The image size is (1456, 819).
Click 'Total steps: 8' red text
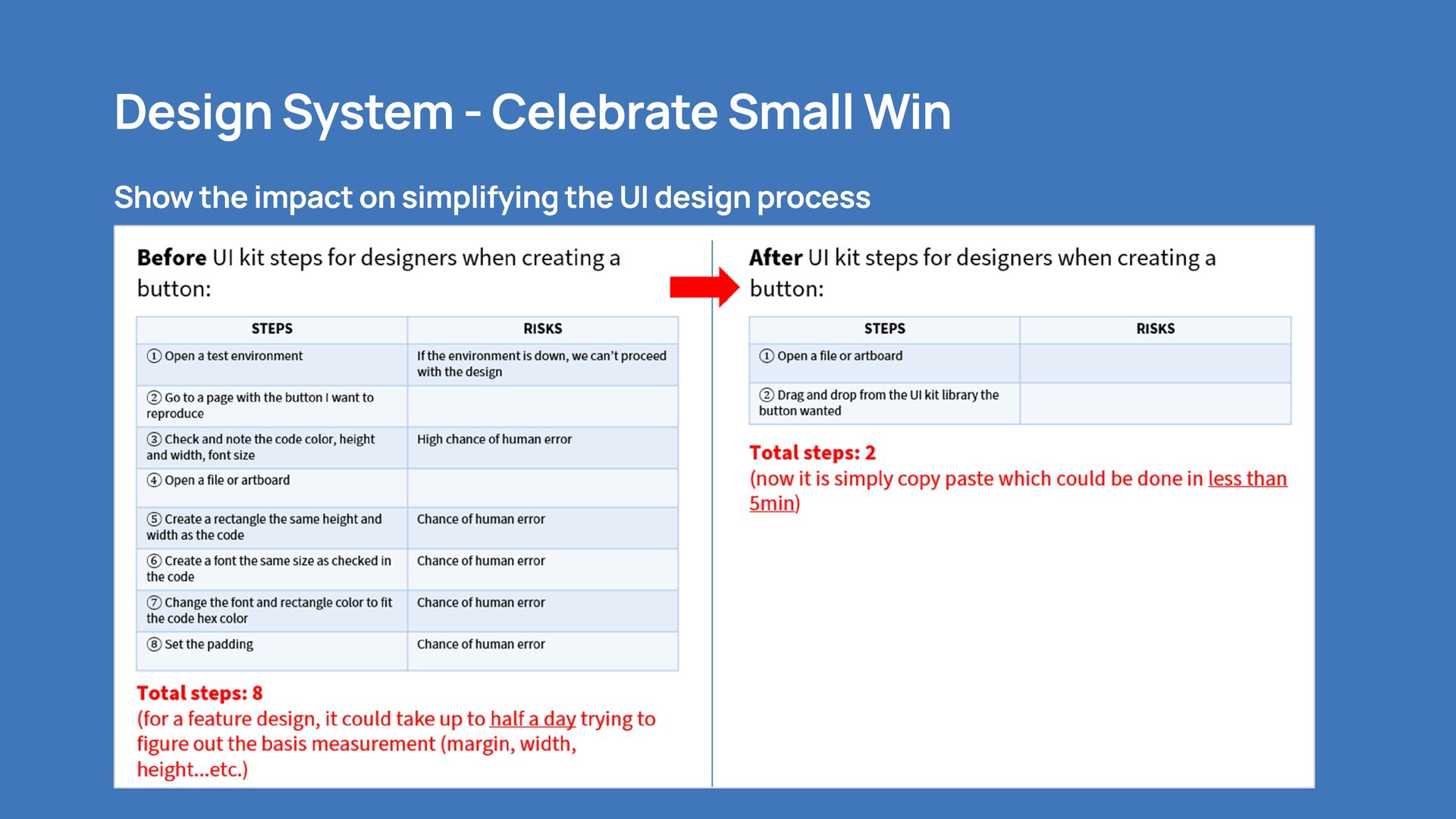[x=199, y=693]
